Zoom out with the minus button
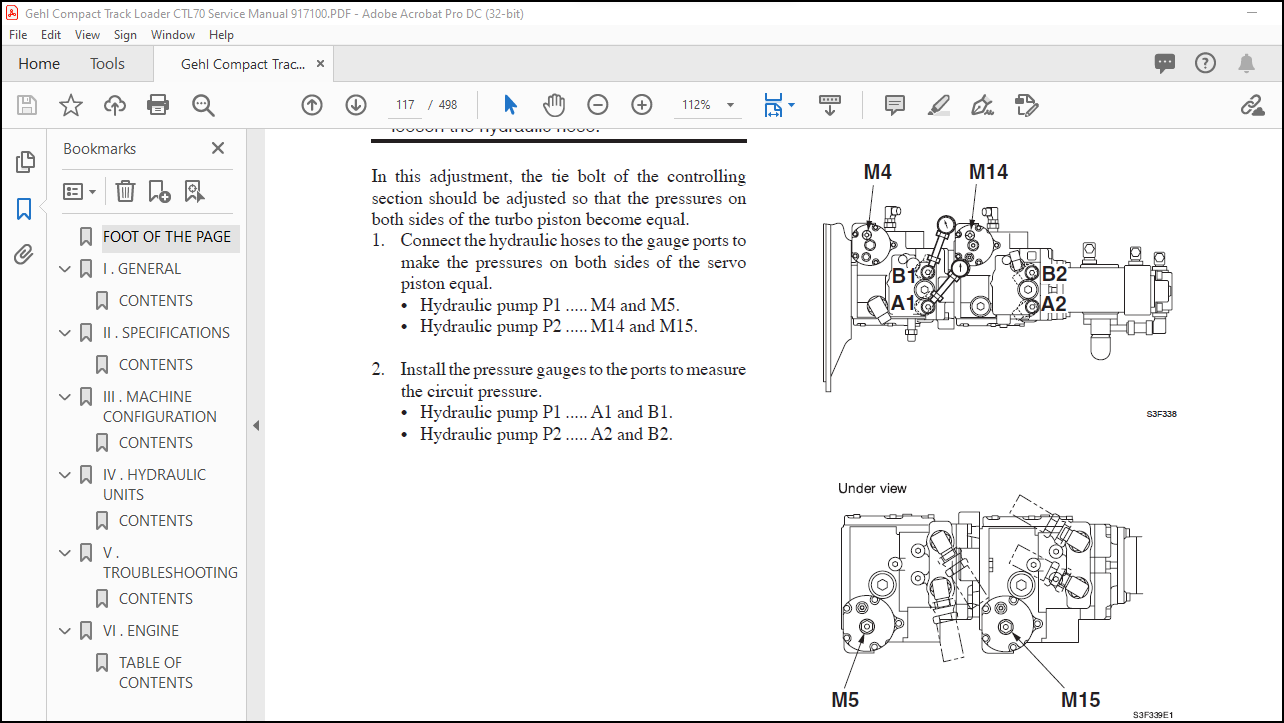This screenshot has width=1284, height=723. [598, 105]
